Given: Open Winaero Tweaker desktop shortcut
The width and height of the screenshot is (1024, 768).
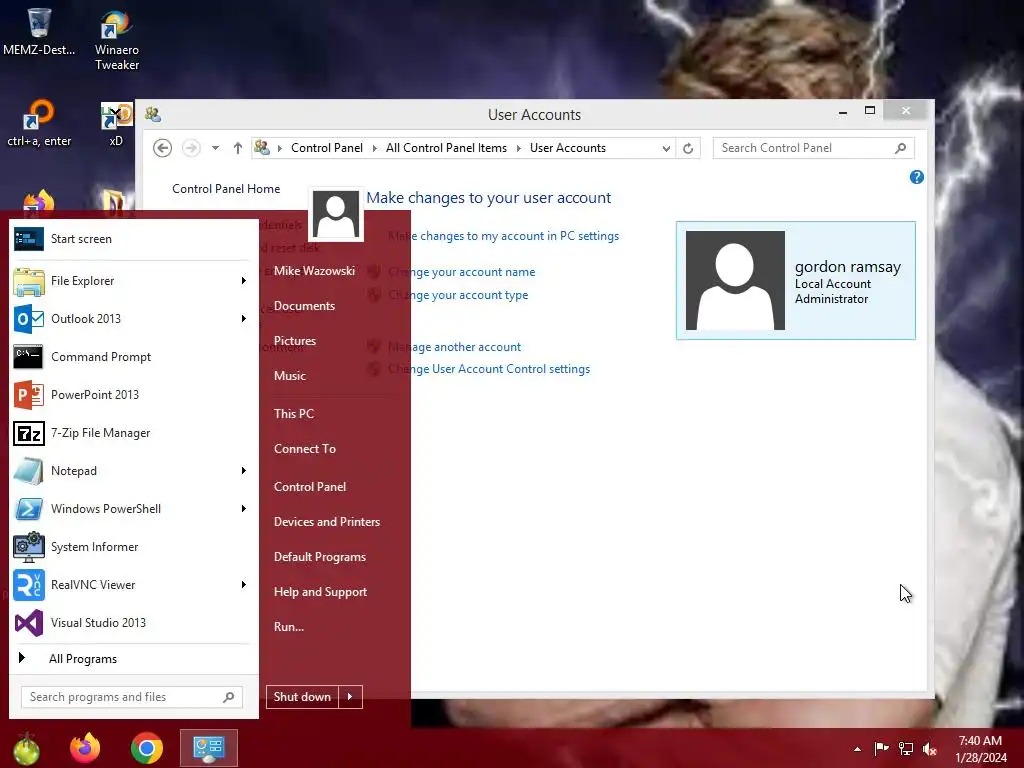Looking at the screenshot, I should coord(116,39).
